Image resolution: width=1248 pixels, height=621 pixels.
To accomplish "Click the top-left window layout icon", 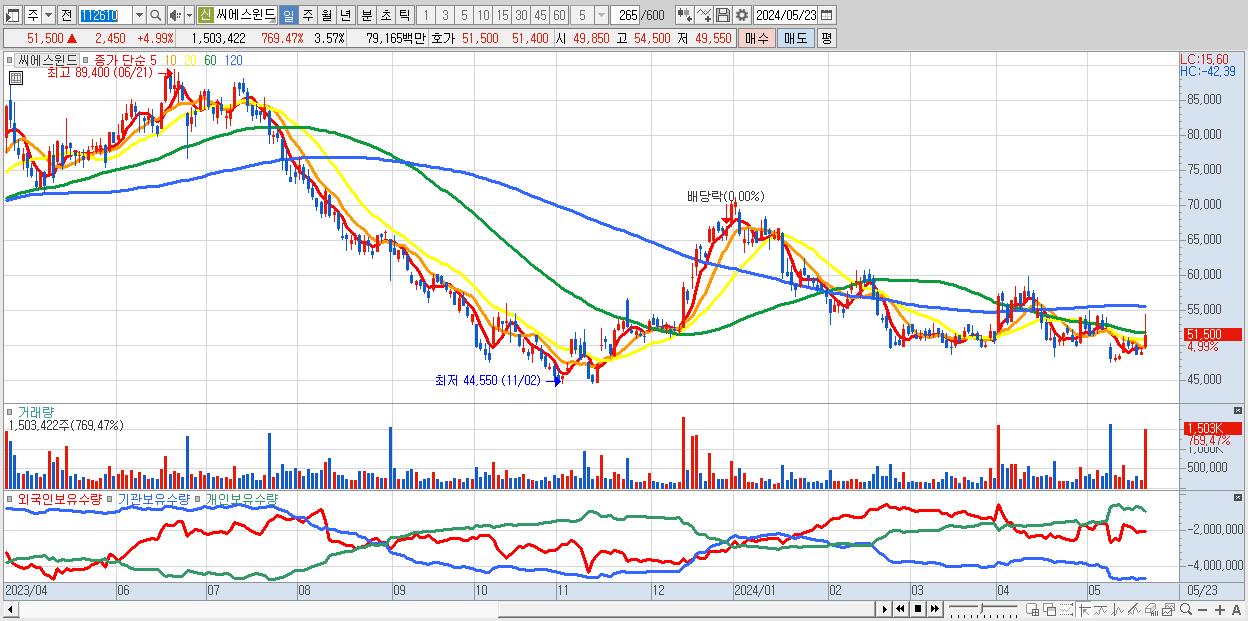I will pos(12,15).
